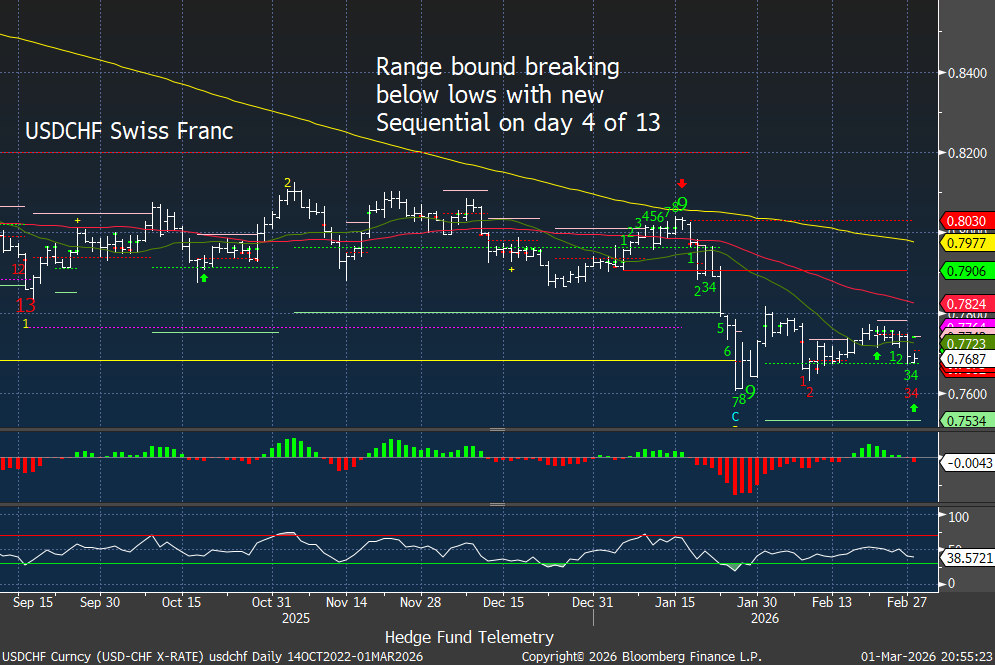Click the red down arrow above January 15
995x665 pixels.
[682, 184]
